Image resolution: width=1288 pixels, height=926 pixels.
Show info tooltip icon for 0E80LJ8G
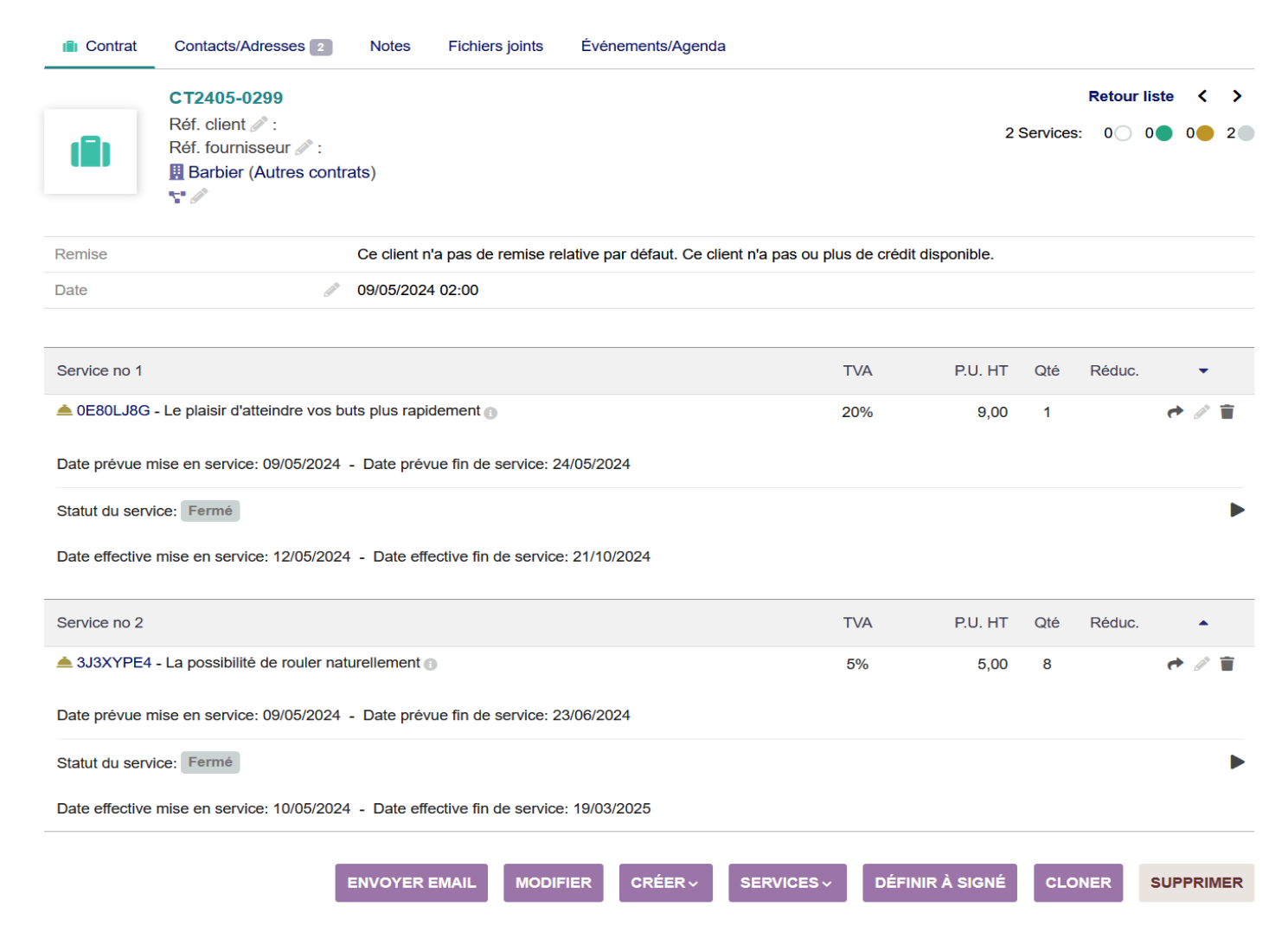click(x=490, y=413)
